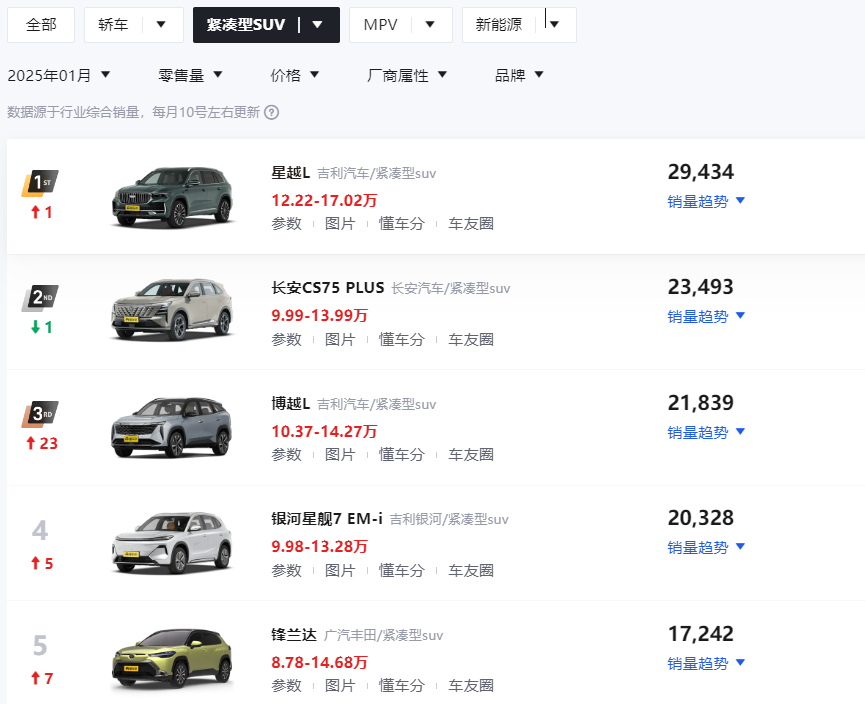
Task: Open the 锋兰达 model title link
Action: coord(294,635)
